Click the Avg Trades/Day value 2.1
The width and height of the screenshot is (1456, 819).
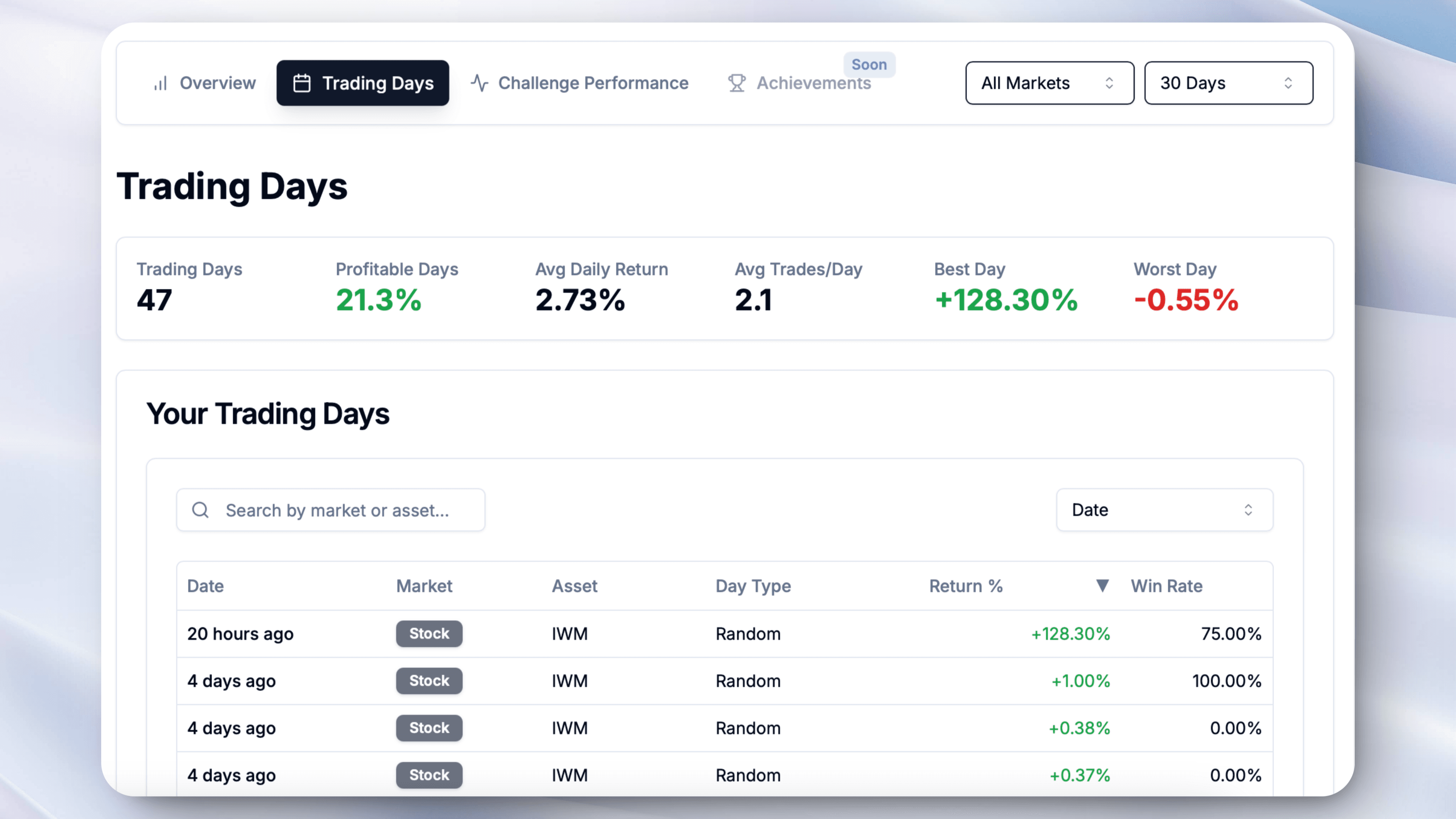[753, 300]
